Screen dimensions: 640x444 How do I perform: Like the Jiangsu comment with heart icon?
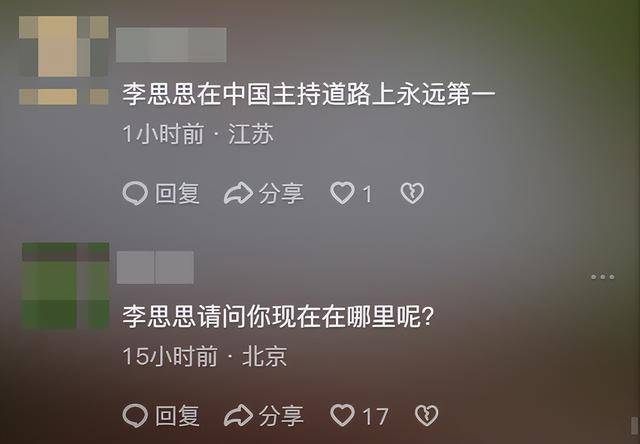(x=342, y=193)
